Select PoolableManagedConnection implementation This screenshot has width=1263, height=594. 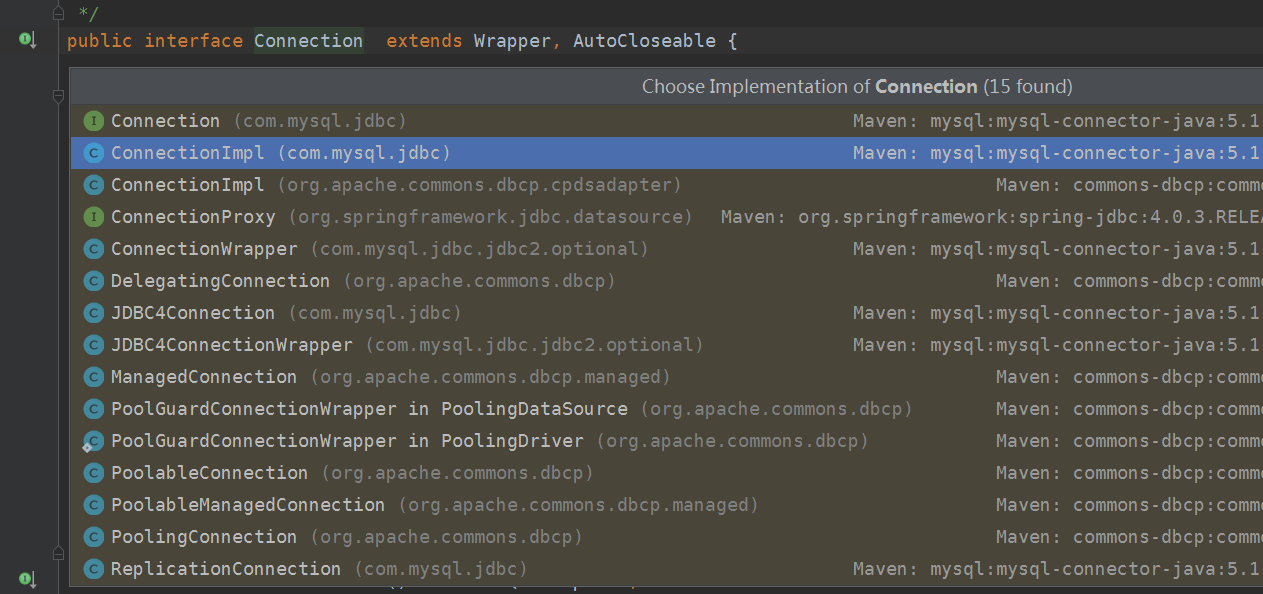point(666,505)
